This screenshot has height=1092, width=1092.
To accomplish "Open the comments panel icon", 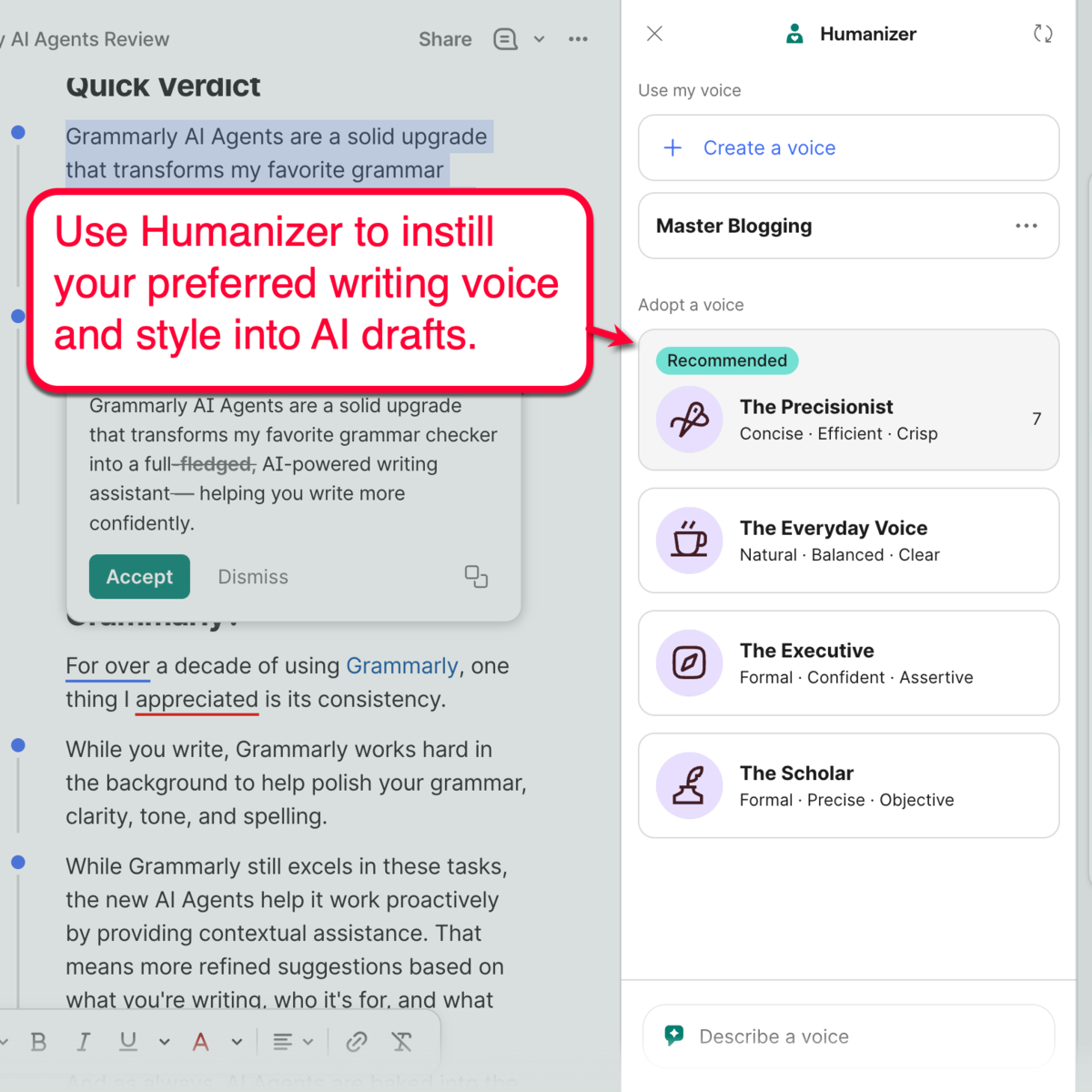I will click(505, 39).
